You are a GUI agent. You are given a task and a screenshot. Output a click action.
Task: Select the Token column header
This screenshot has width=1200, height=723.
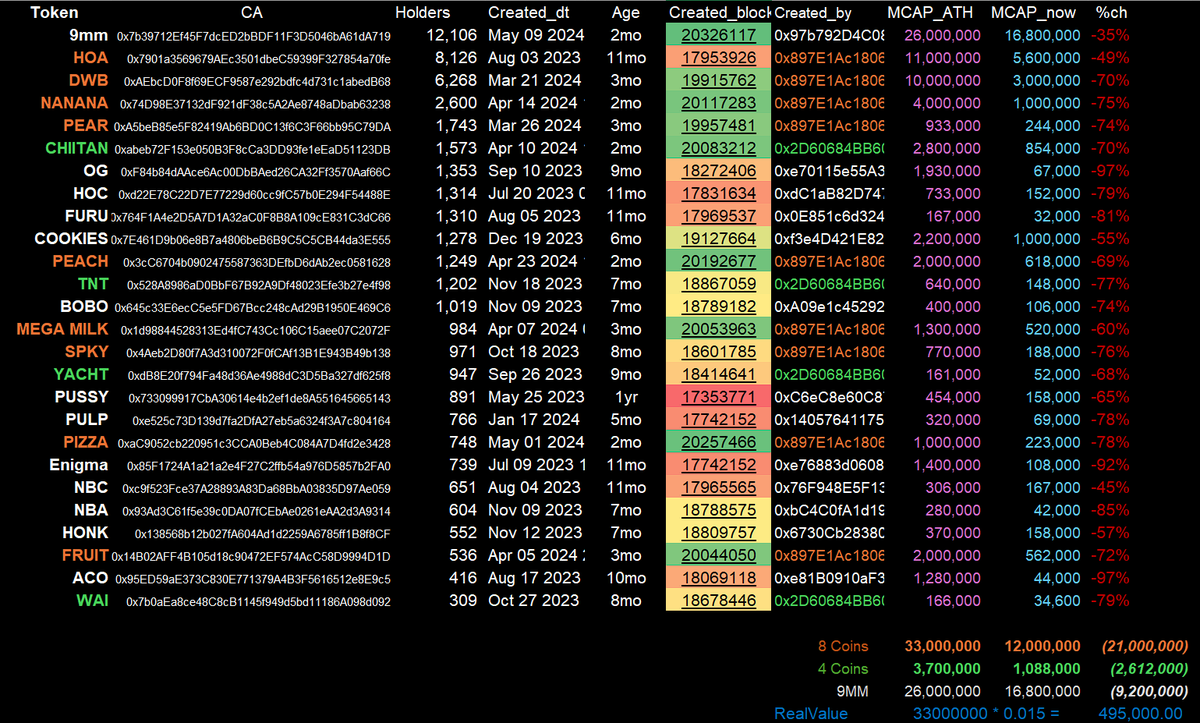(55, 13)
